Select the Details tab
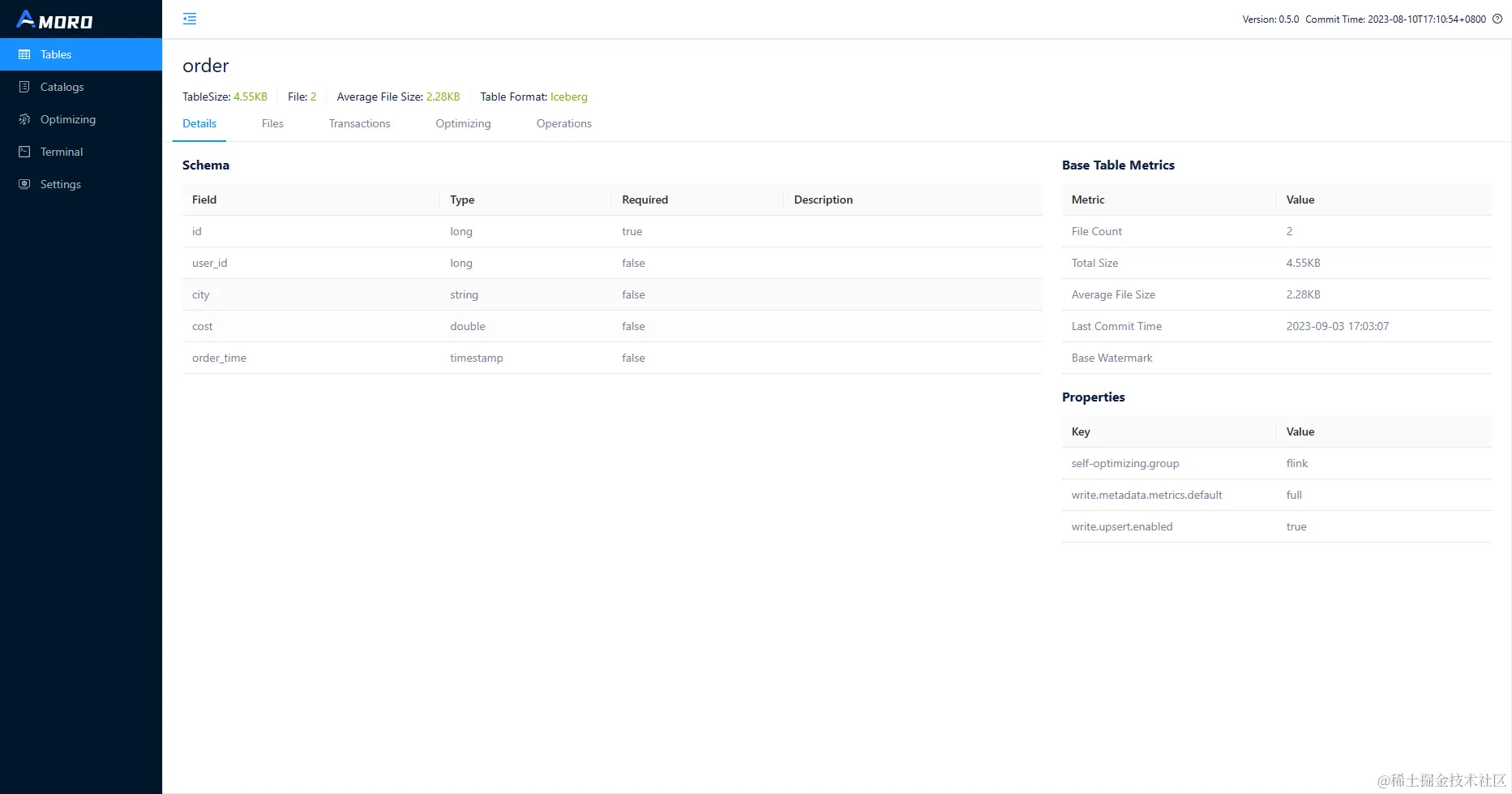The image size is (1512, 794). click(x=199, y=123)
